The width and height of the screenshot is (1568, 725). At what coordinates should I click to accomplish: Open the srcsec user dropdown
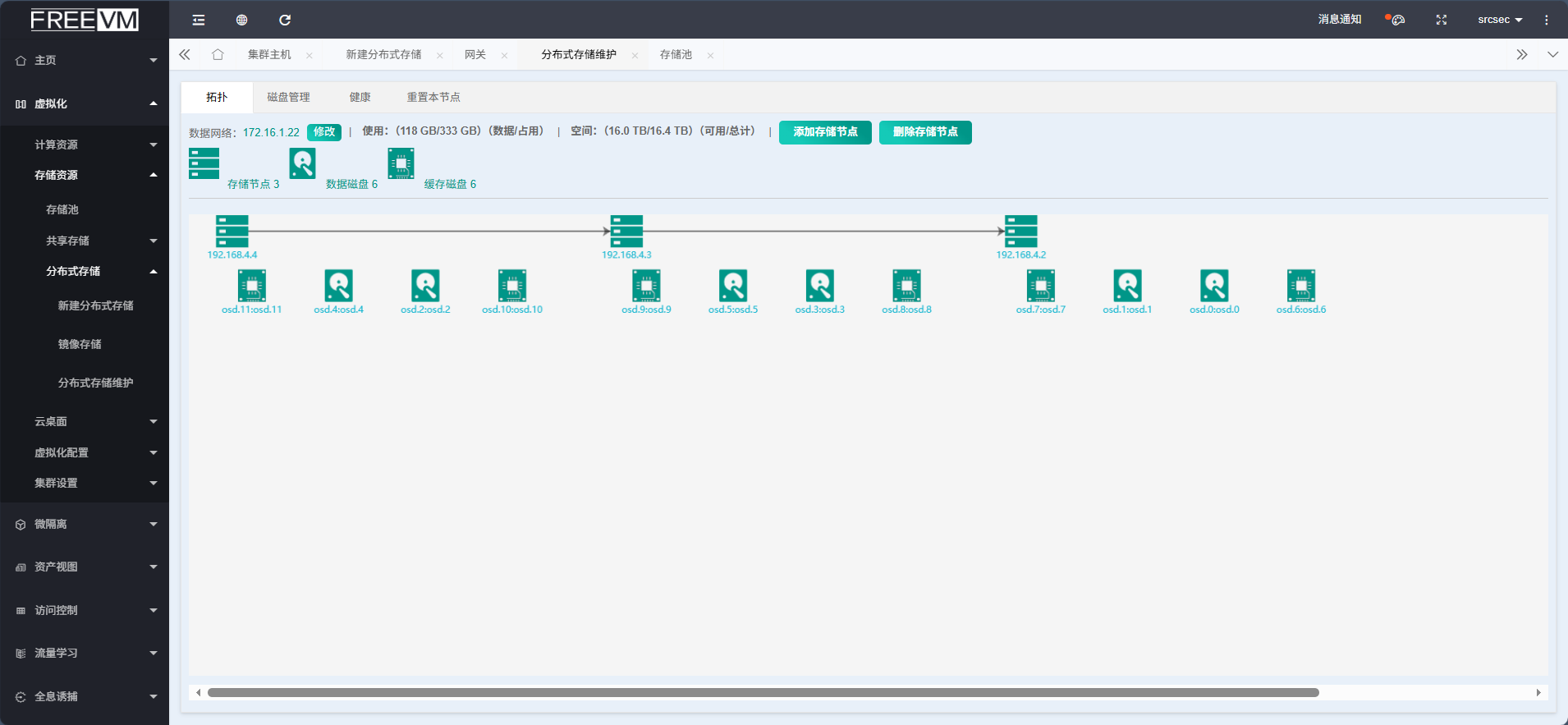click(x=1499, y=20)
